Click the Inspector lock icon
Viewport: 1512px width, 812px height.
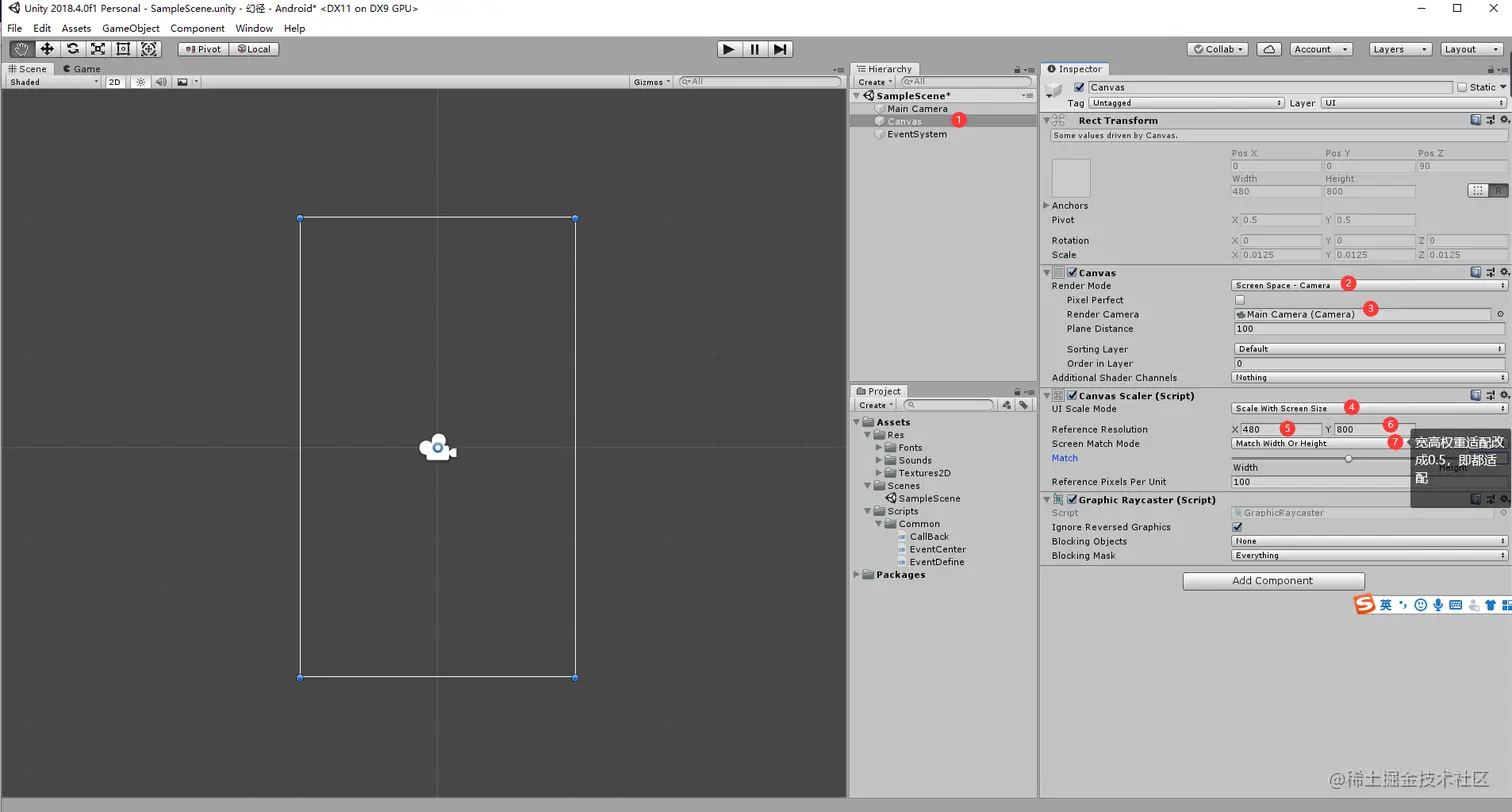tap(1491, 70)
